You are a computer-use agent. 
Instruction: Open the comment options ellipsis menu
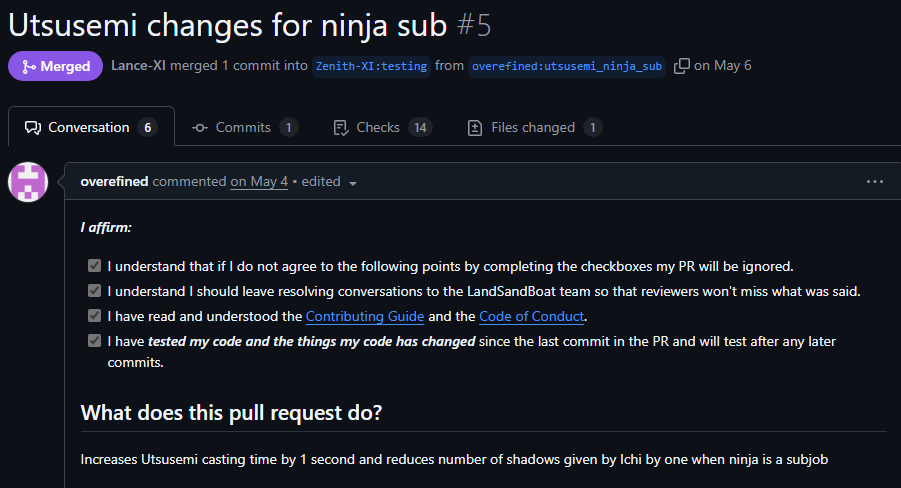[x=875, y=182]
